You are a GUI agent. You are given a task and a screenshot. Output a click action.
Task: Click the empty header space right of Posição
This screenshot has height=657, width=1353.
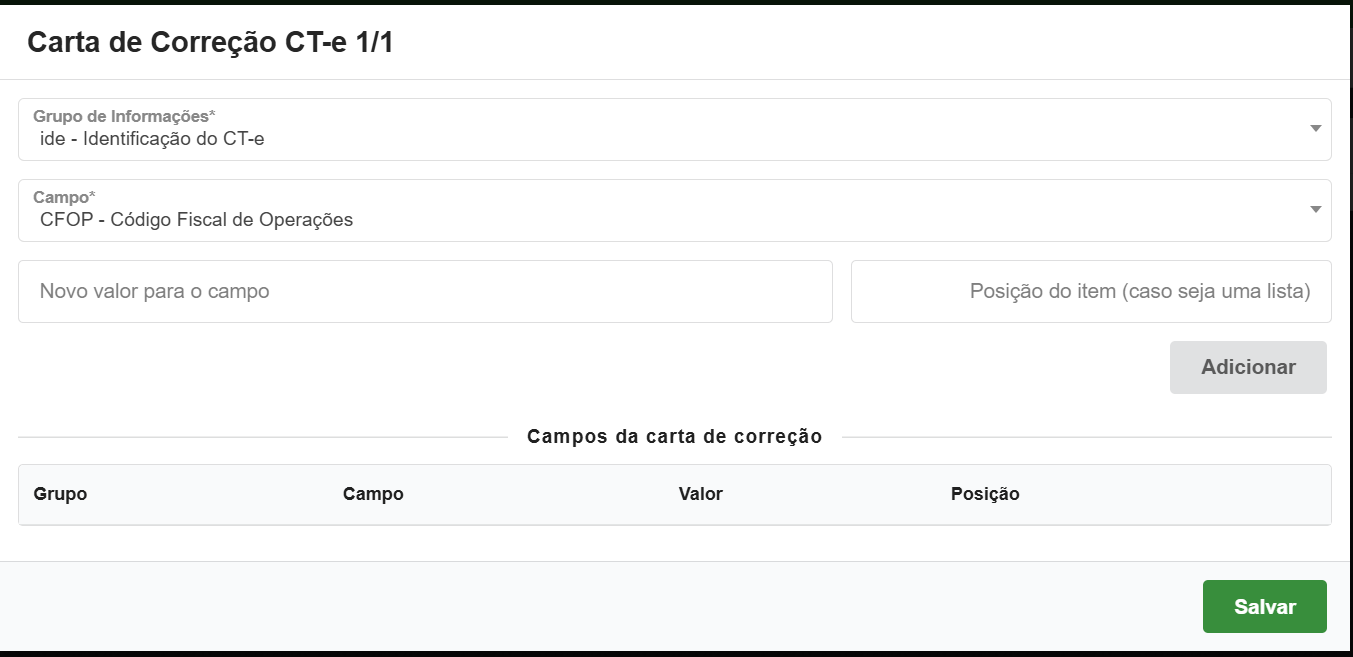1180,494
